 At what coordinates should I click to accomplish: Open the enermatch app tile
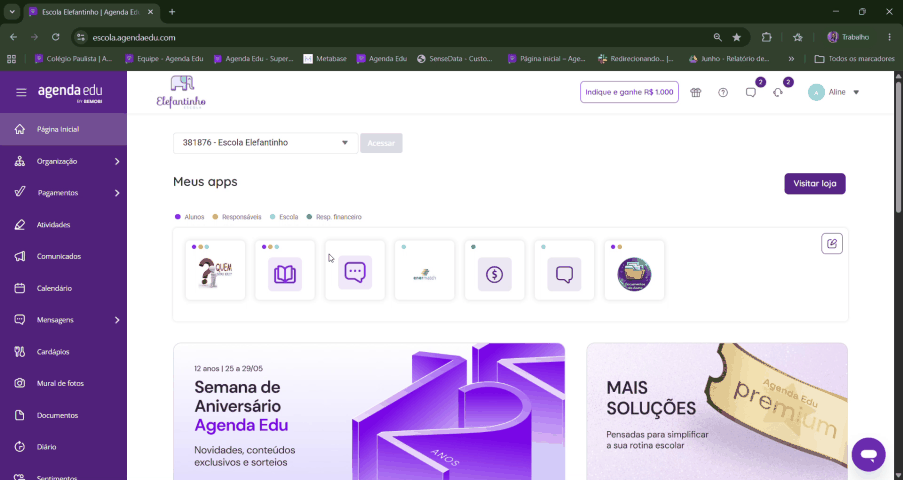click(424, 270)
